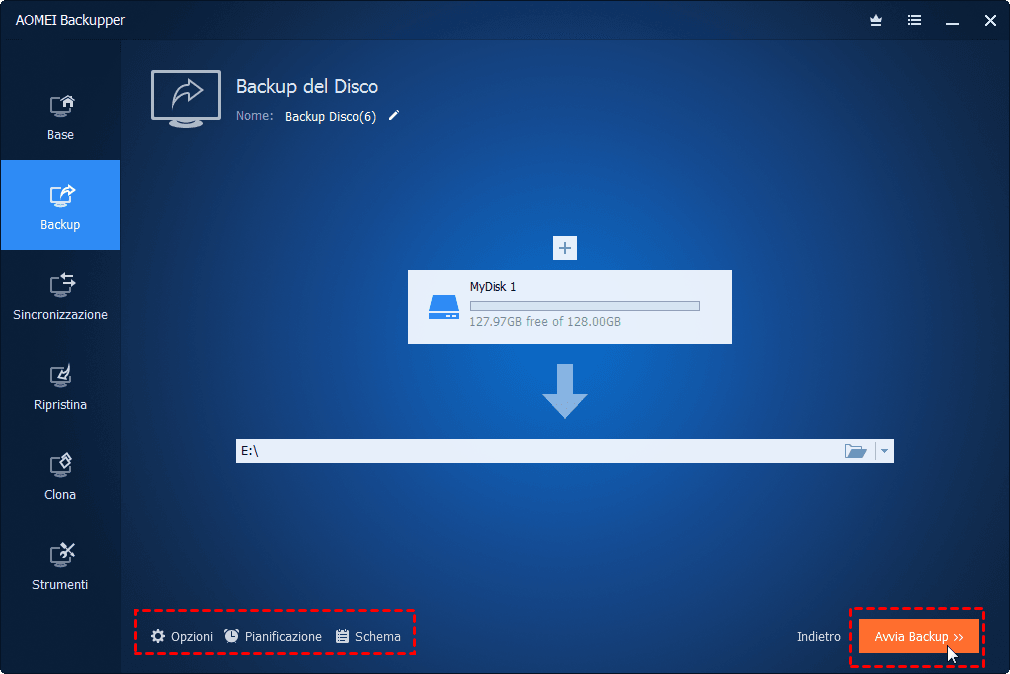
Task: Open the Ripristina section
Action: pyautogui.click(x=61, y=386)
